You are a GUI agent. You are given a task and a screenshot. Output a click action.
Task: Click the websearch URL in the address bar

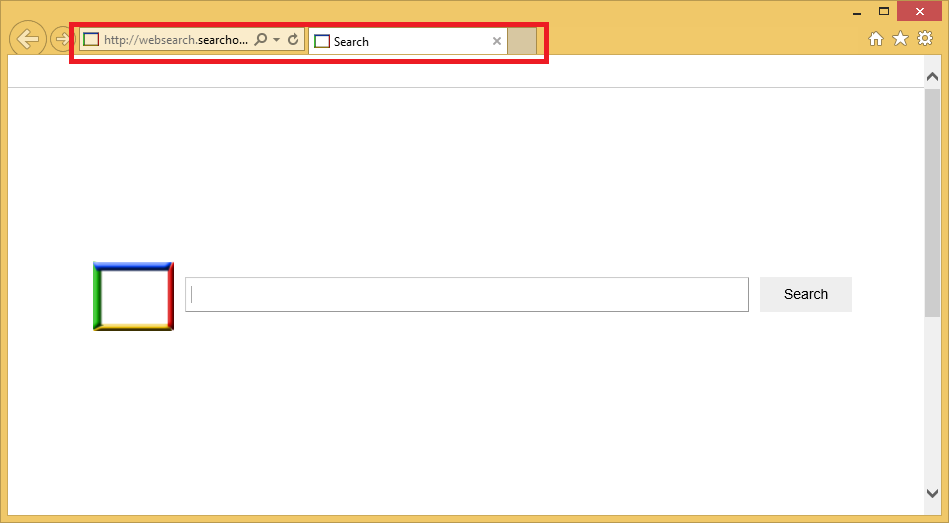click(x=175, y=40)
